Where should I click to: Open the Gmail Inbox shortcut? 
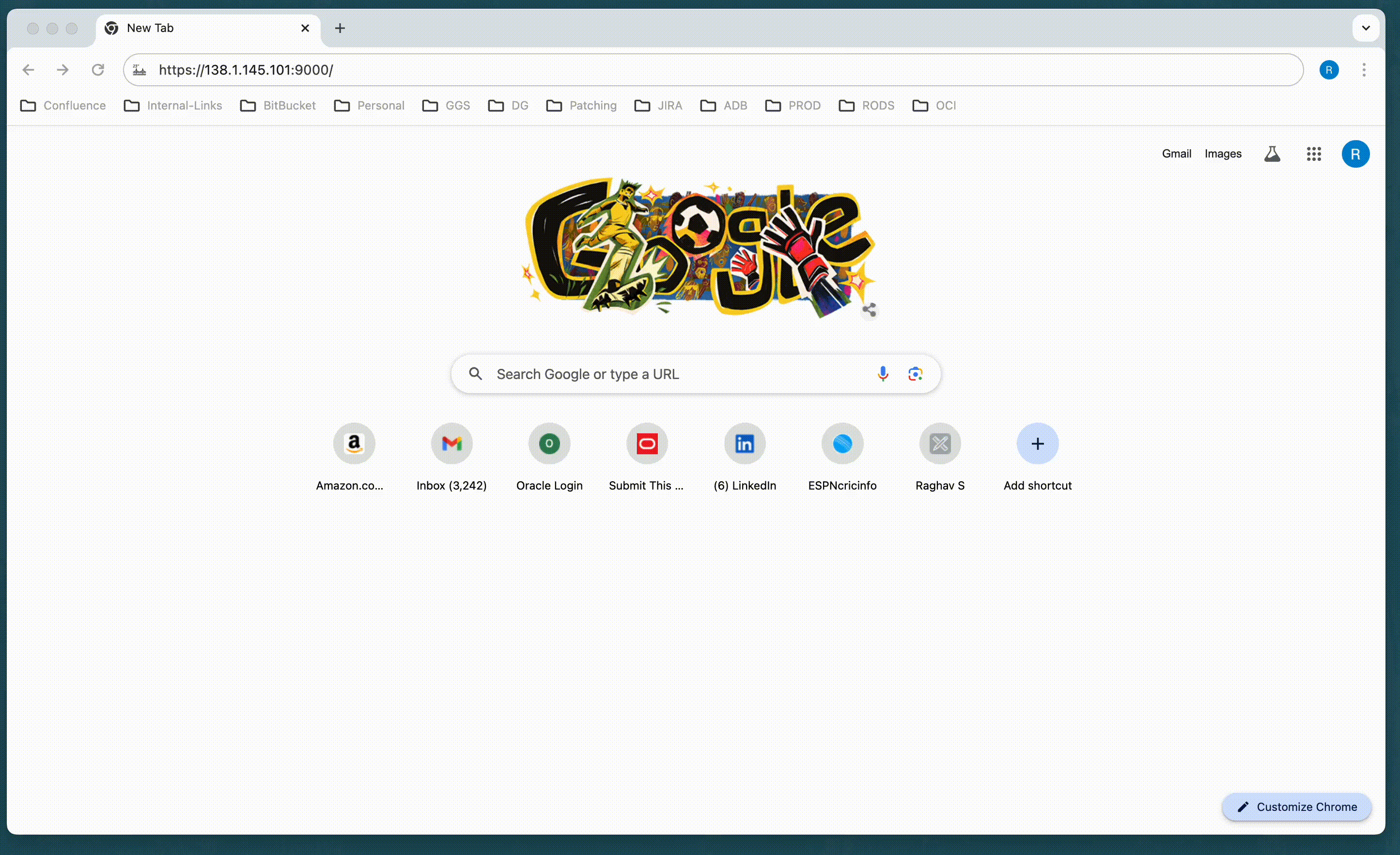click(451, 443)
